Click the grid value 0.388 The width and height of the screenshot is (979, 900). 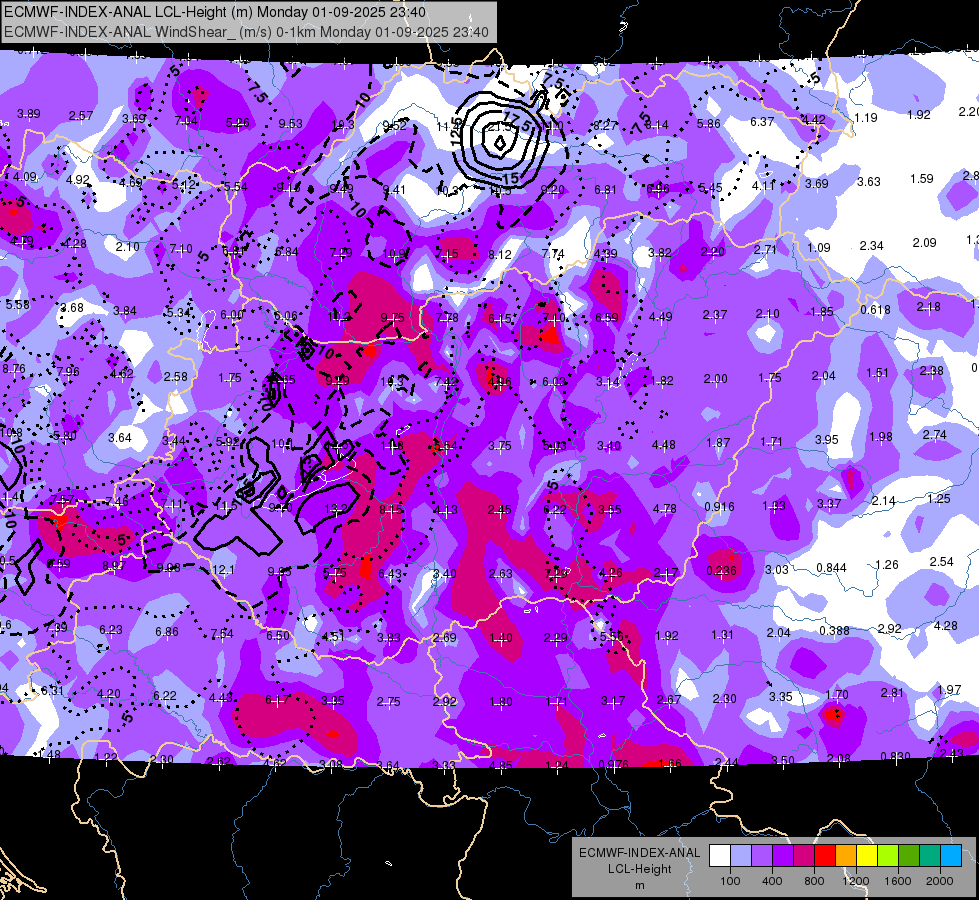(834, 630)
